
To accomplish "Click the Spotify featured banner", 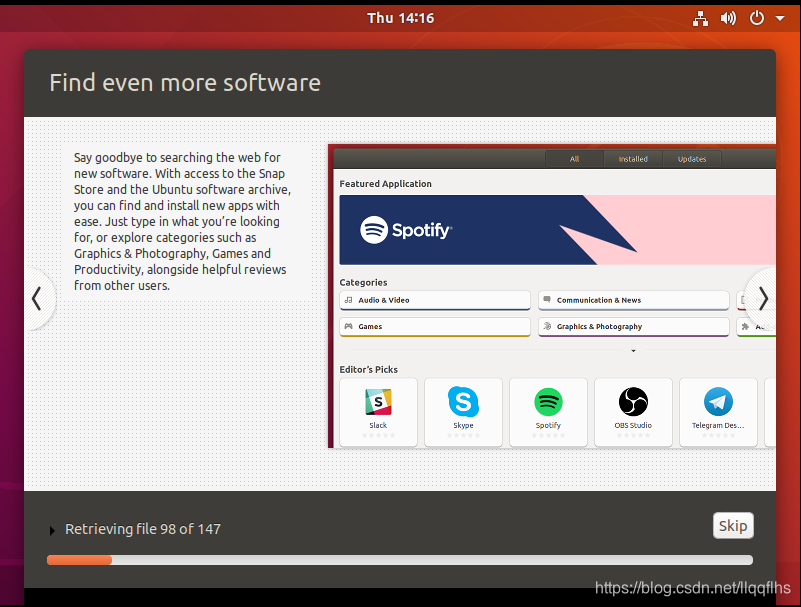I will click(557, 230).
